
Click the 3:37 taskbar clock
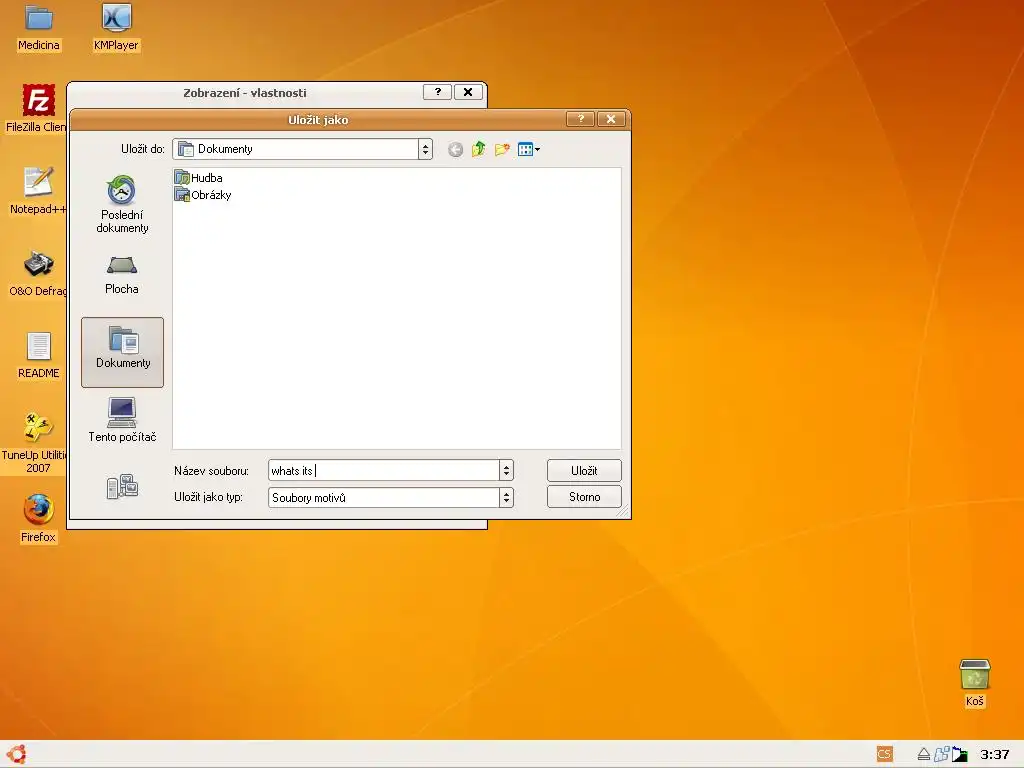[995, 754]
